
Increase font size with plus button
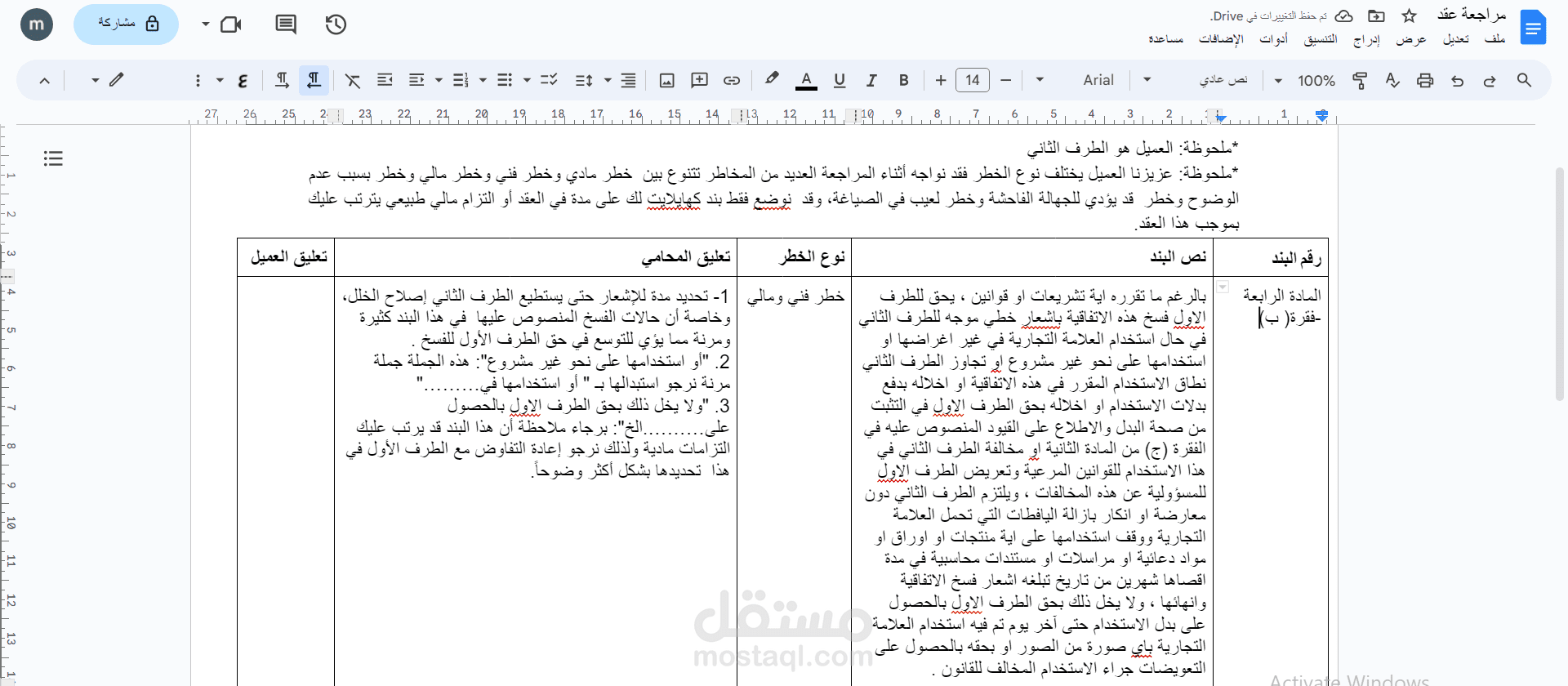click(x=941, y=80)
